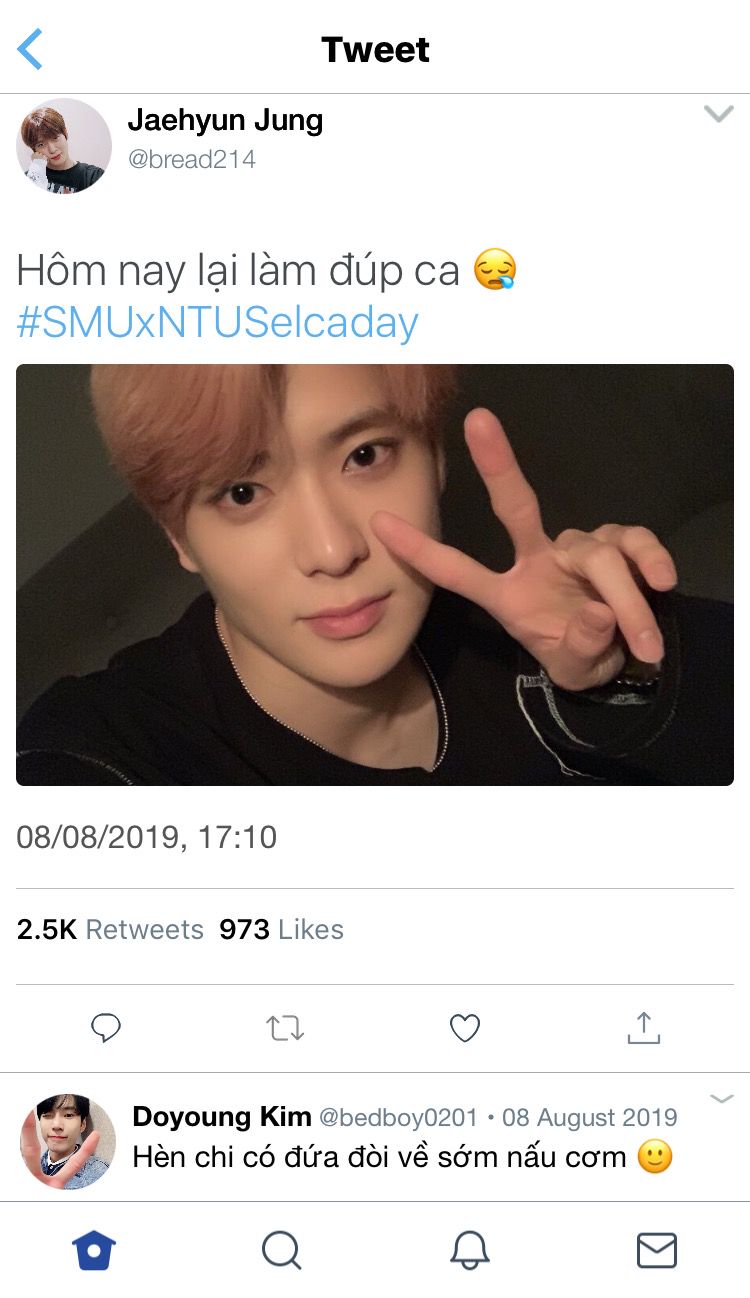
Task: Open Doyoung Kim's profile avatar
Action: pos(68,1141)
